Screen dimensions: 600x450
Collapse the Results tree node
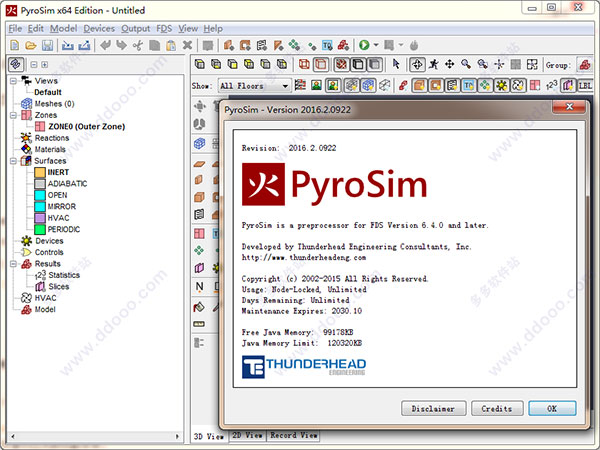click(x=13, y=264)
